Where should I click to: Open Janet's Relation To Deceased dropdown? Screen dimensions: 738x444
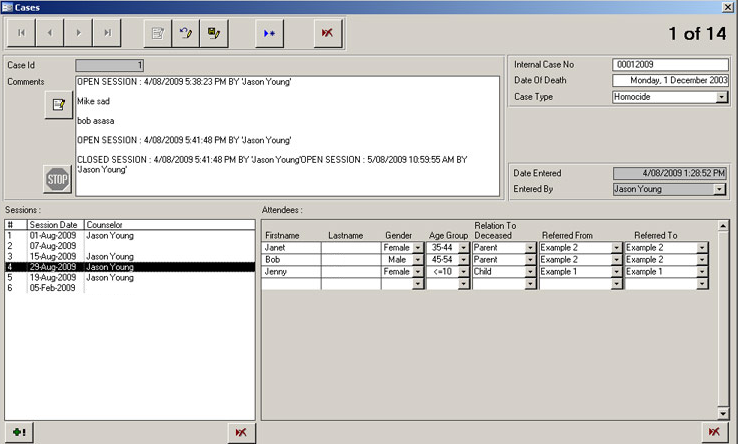tap(530, 248)
